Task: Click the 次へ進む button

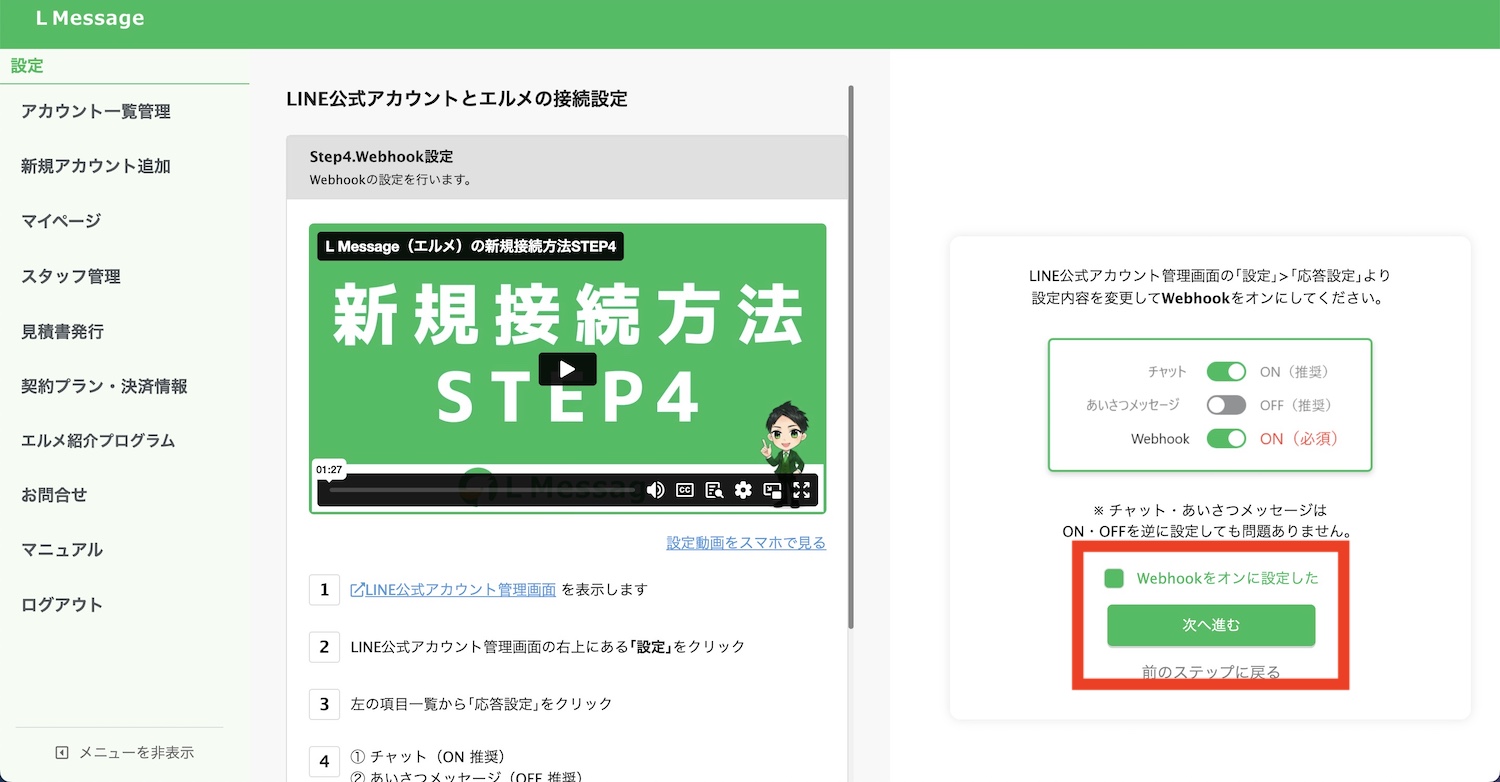Action: (1211, 625)
